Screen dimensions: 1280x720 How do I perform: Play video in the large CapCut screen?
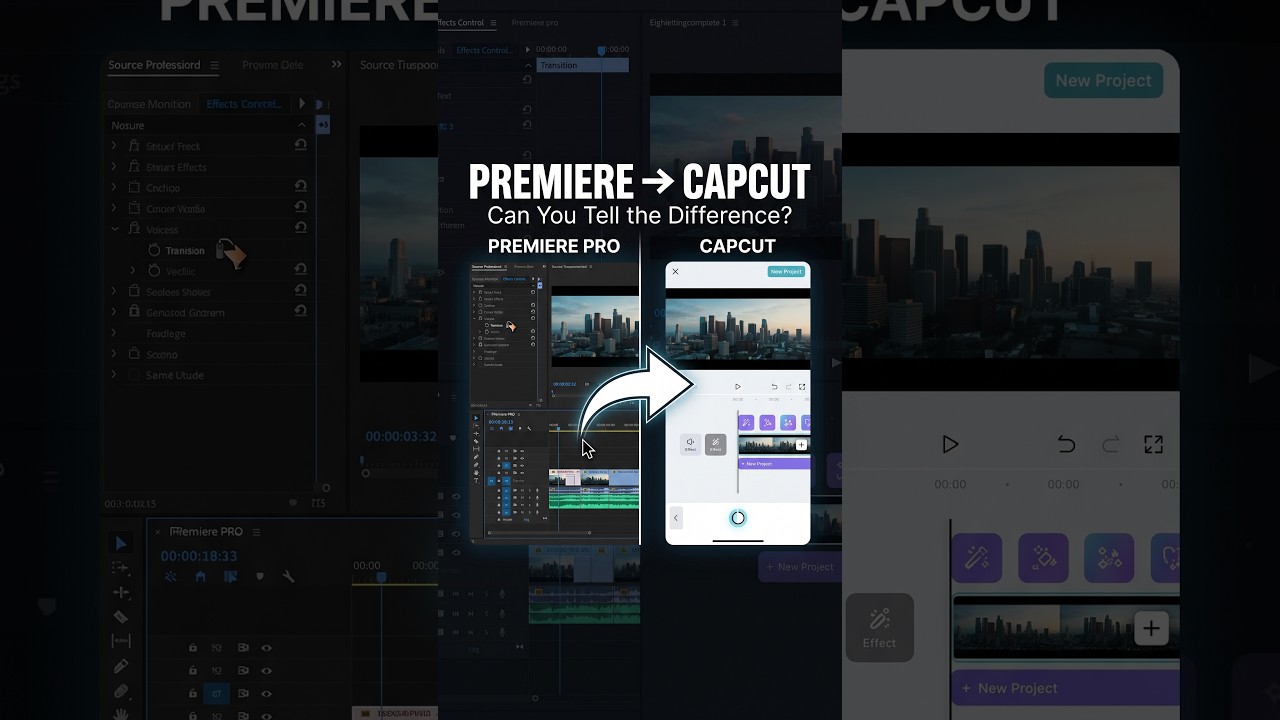click(950, 444)
